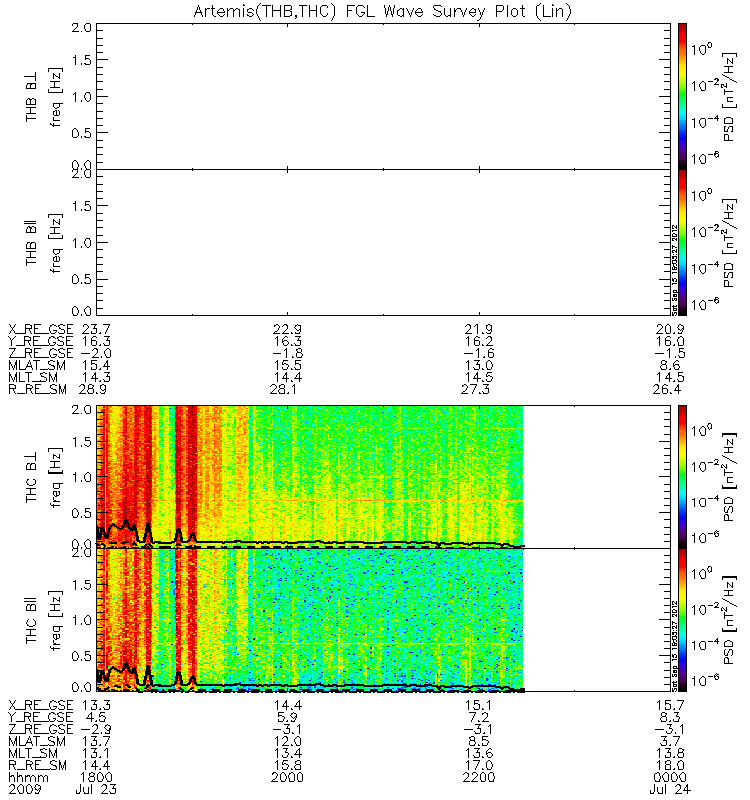Click the value '16.2' in the THB Y_RE_GSE row
Screen dimensions: 750x800
coord(479,341)
